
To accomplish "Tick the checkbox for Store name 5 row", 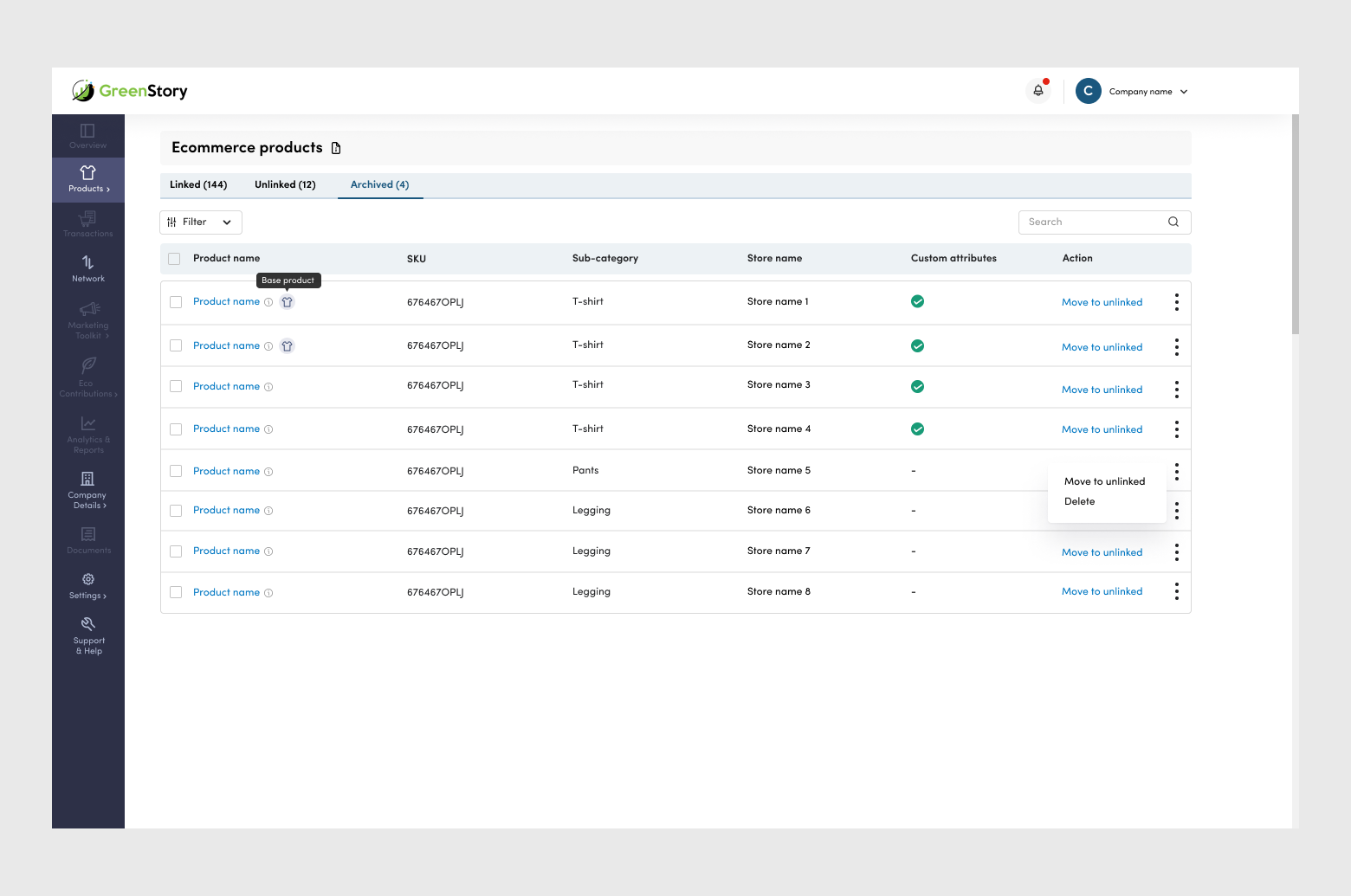I will (176, 471).
